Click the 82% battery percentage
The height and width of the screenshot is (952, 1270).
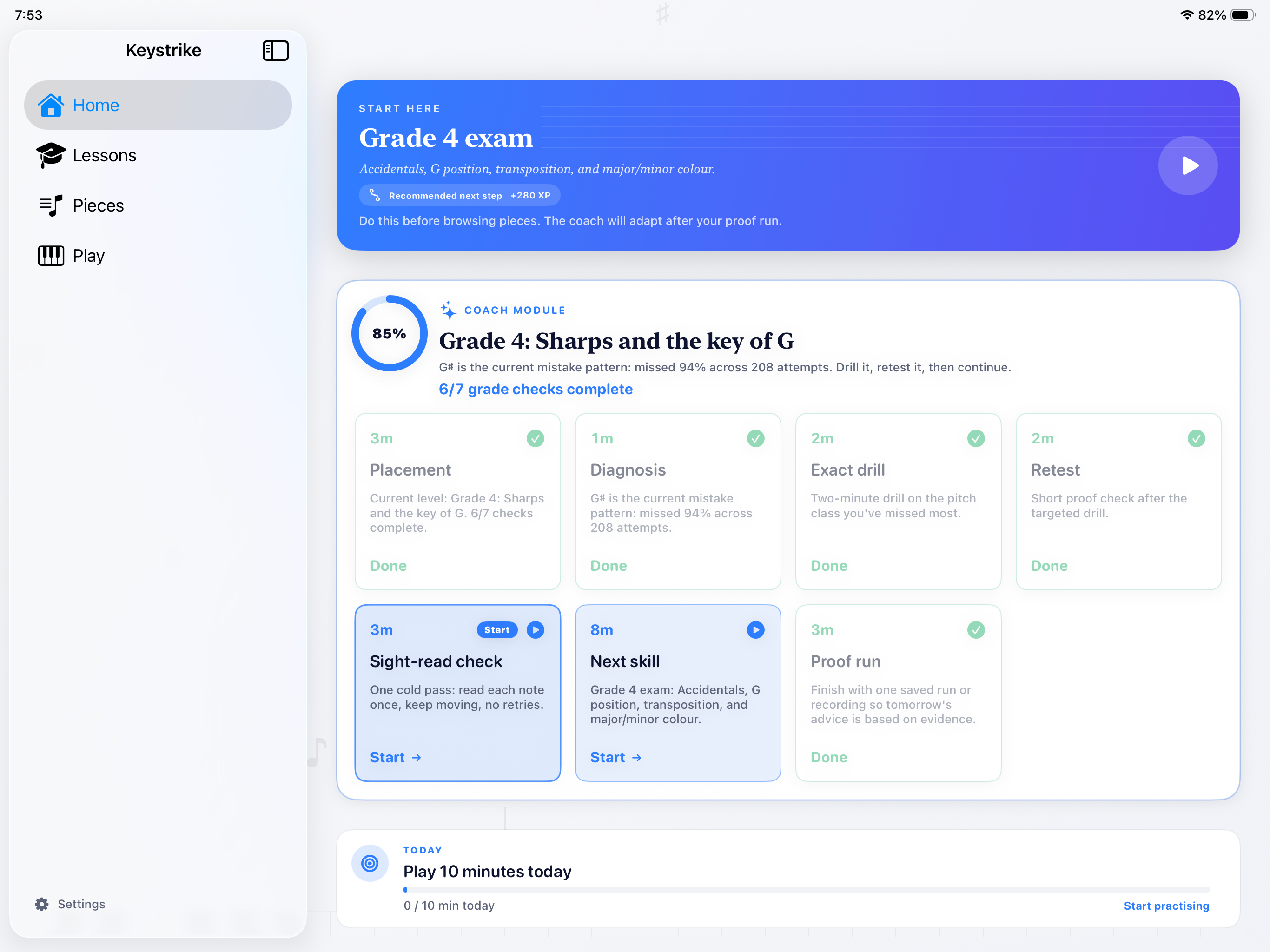click(1211, 15)
